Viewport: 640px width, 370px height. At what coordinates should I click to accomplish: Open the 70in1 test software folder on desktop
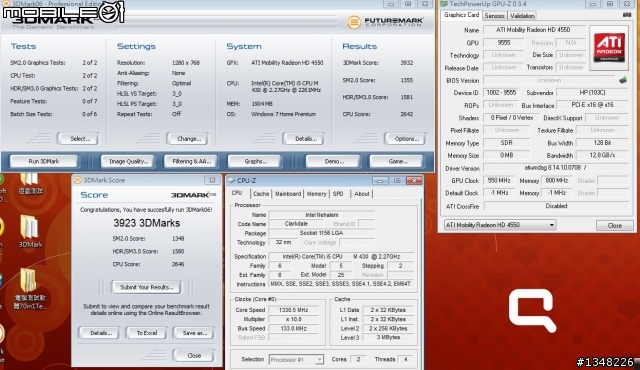coord(30,289)
